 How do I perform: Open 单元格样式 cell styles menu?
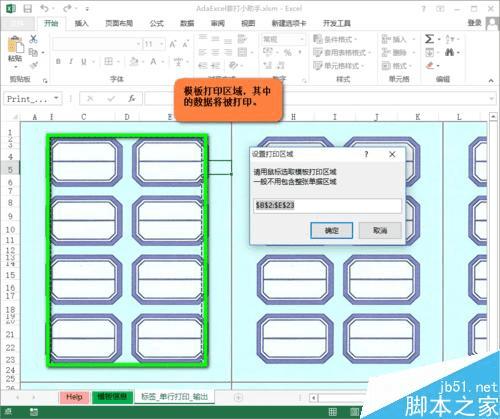point(338,66)
